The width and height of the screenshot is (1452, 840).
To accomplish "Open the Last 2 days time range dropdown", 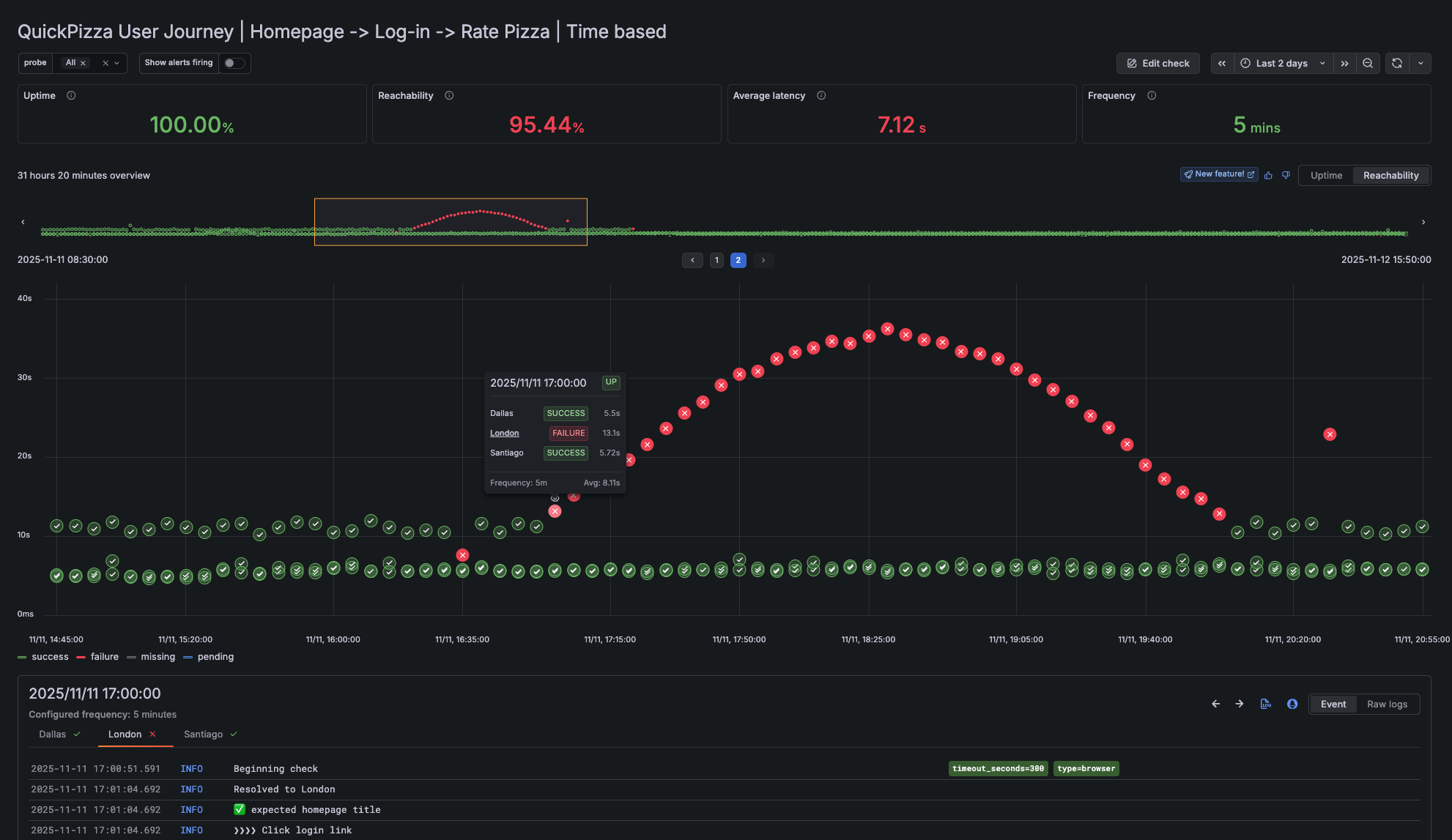I will (1283, 63).
